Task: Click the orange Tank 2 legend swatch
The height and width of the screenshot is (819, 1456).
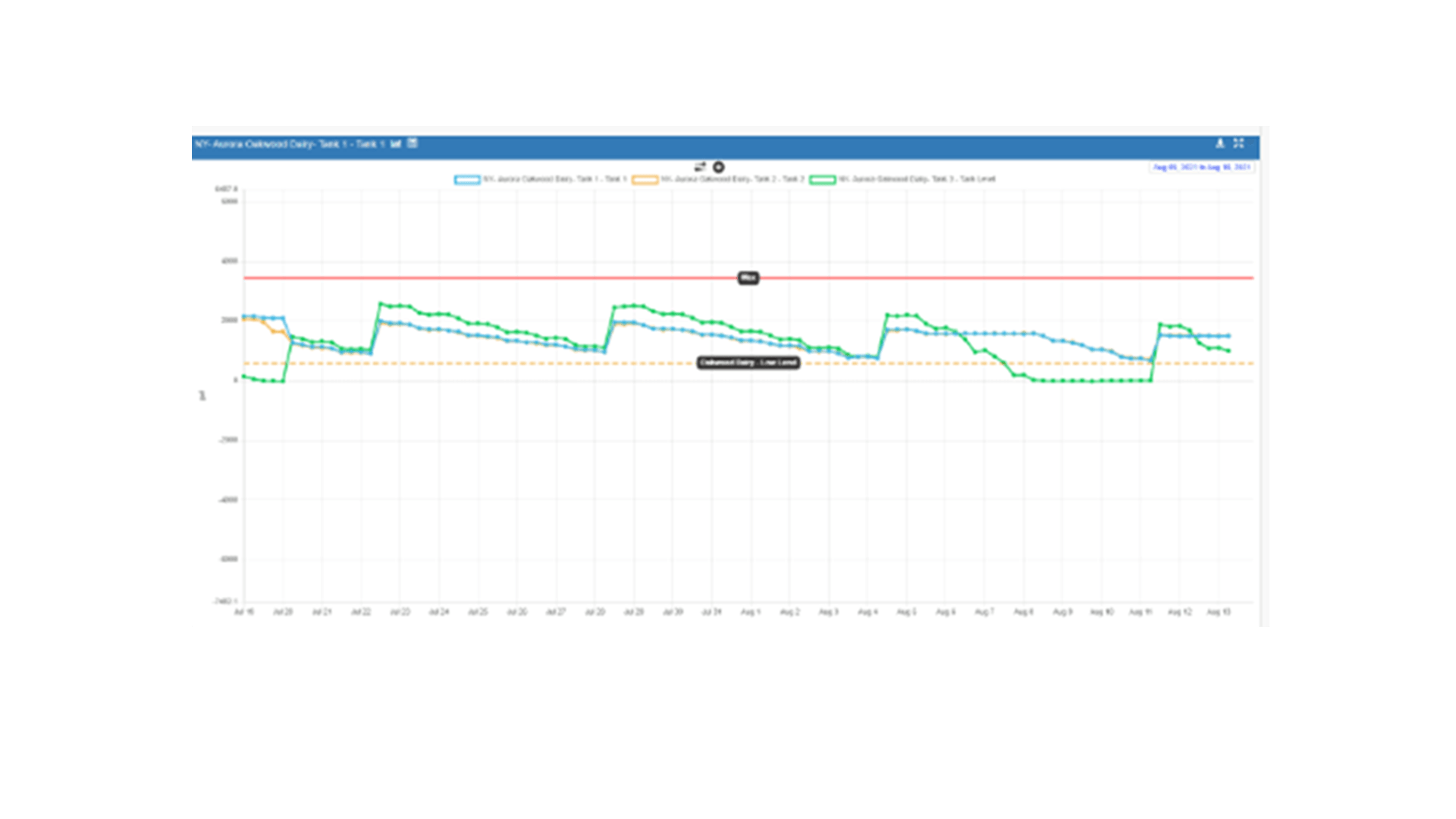Action: pos(645,180)
